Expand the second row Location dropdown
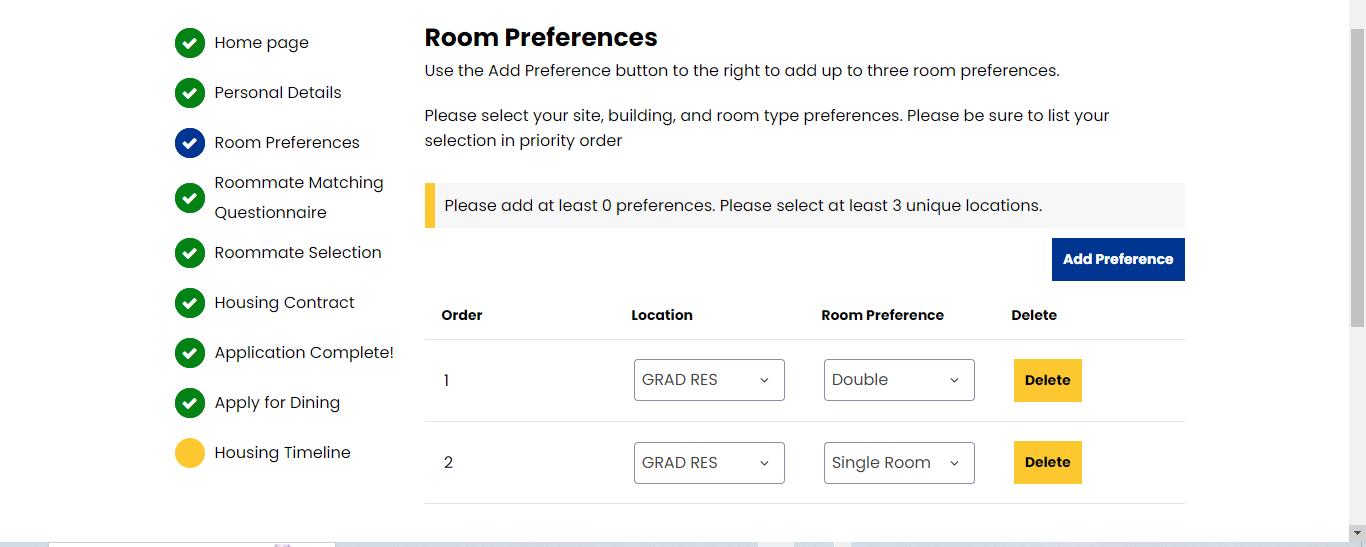Viewport: 1366px width, 547px height. pos(709,463)
